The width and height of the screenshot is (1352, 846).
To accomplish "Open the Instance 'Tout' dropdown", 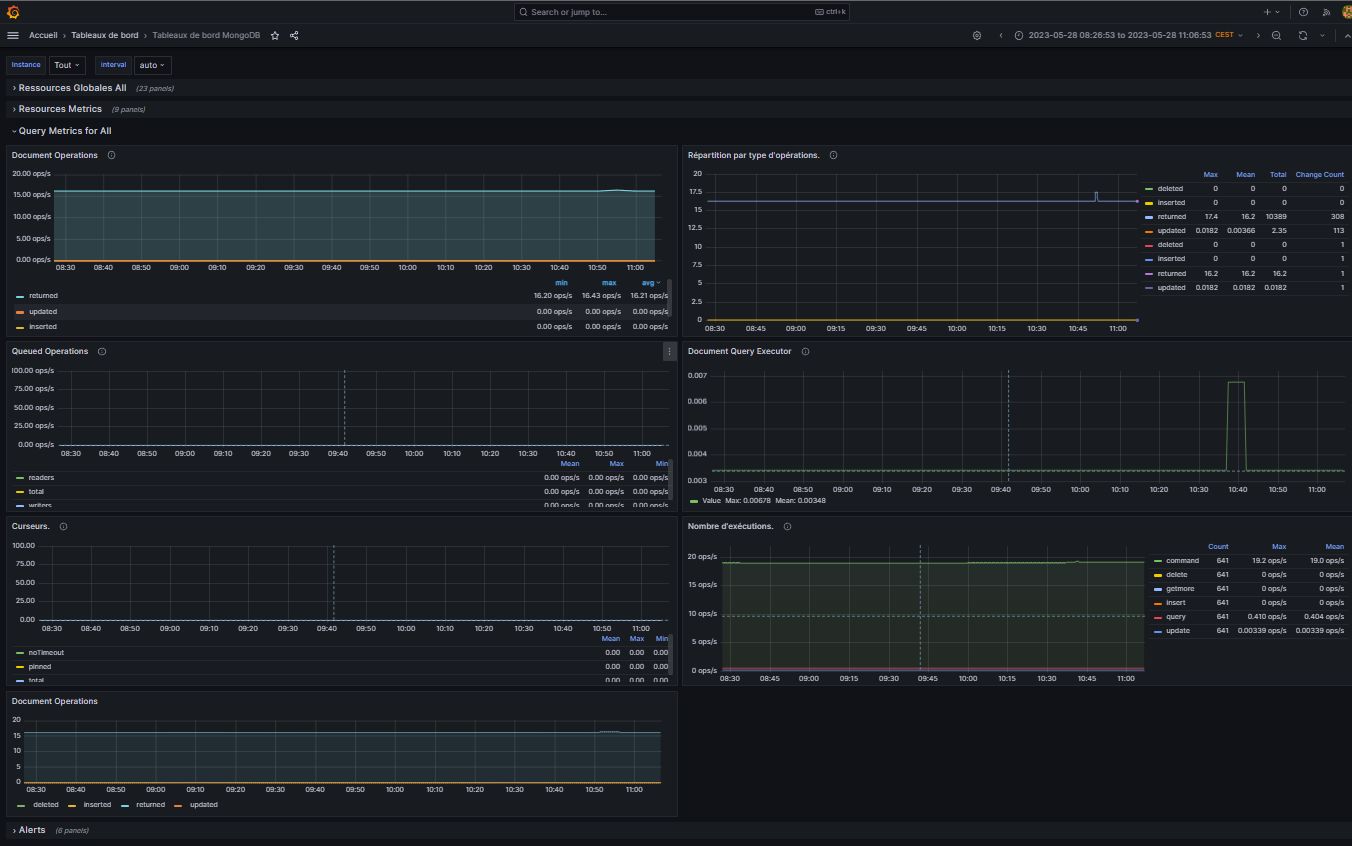I will pyautogui.click(x=67, y=65).
